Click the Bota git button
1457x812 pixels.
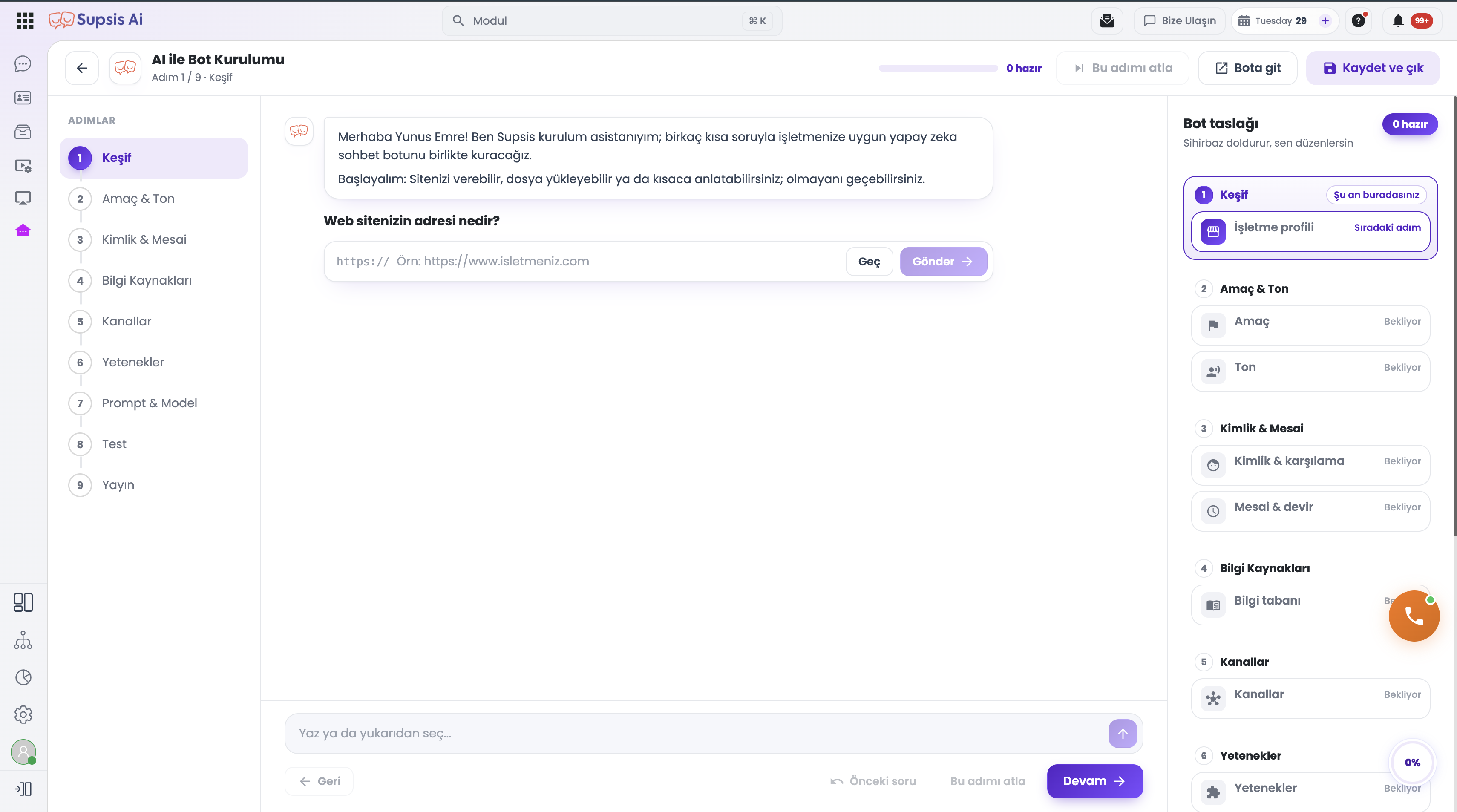click(x=1248, y=68)
